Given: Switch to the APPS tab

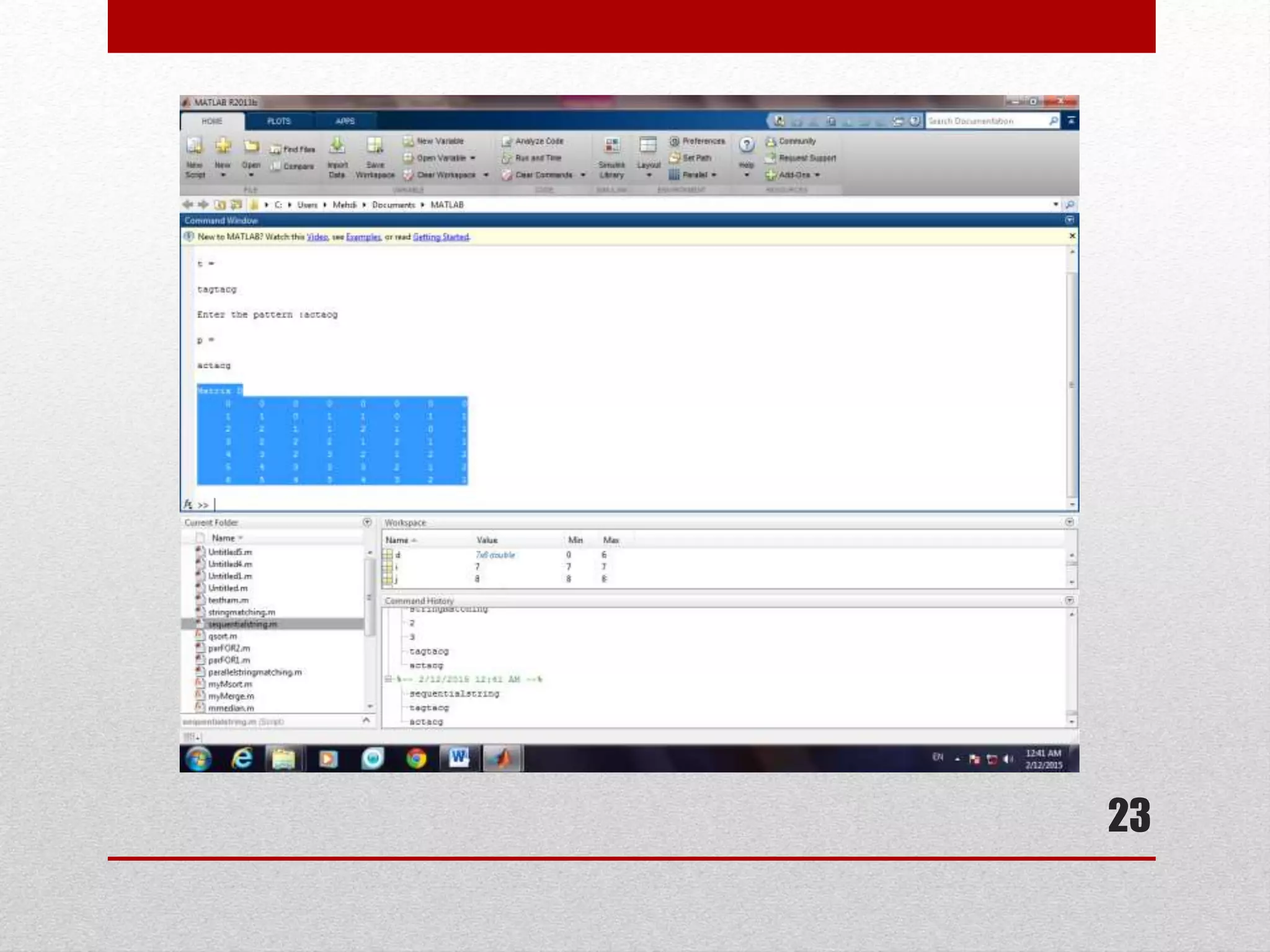Looking at the screenshot, I should click(x=345, y=121).
